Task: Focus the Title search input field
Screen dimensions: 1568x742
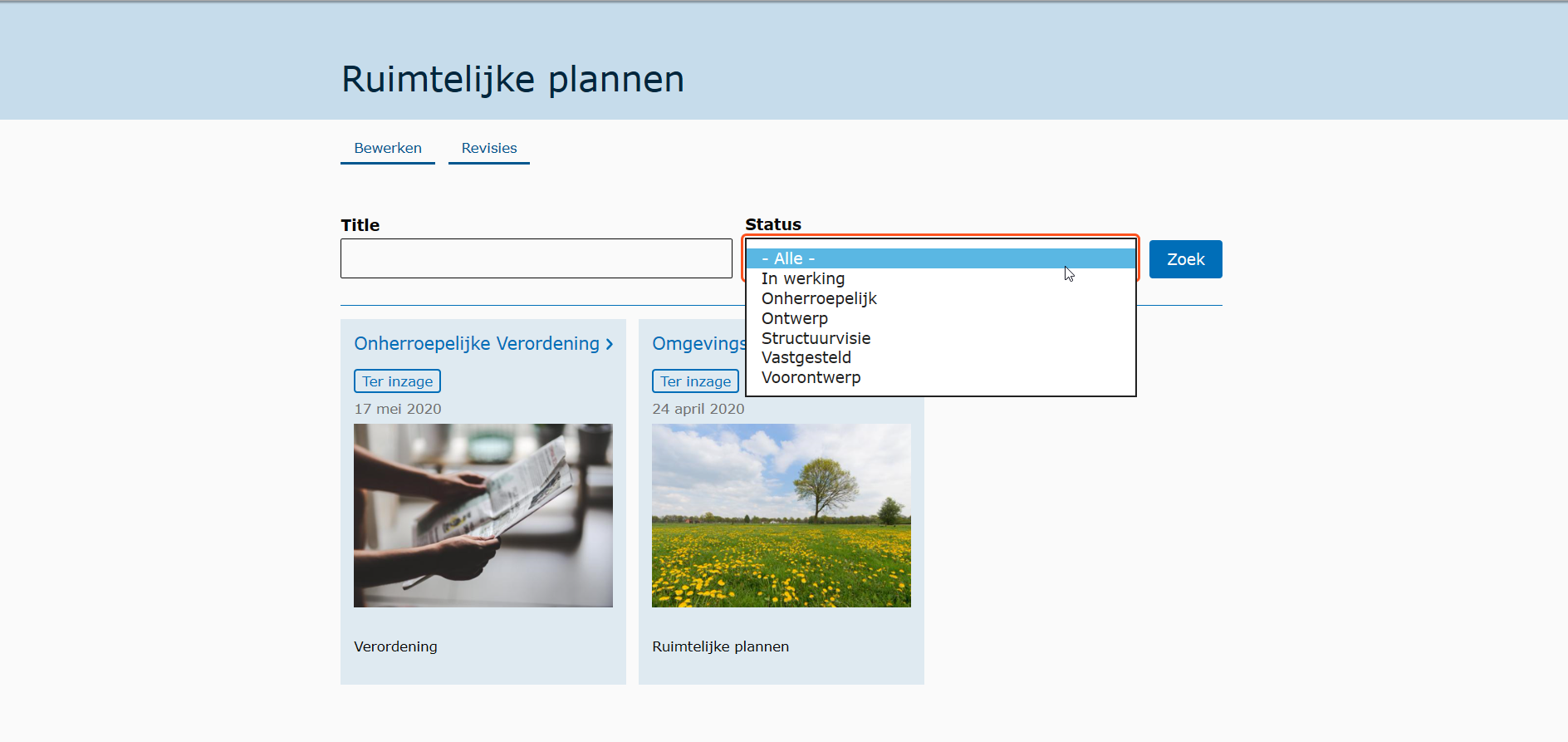Action: [536, 258]
